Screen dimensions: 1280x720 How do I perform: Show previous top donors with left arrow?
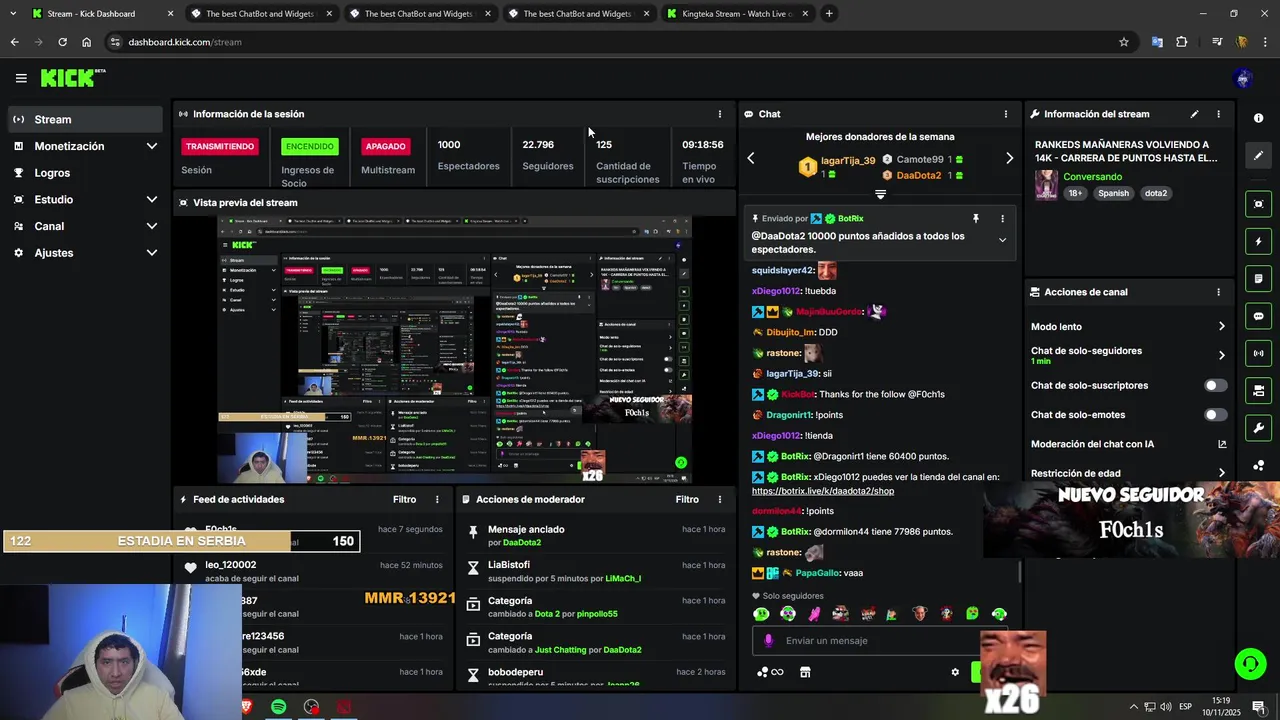click(751, 158)
